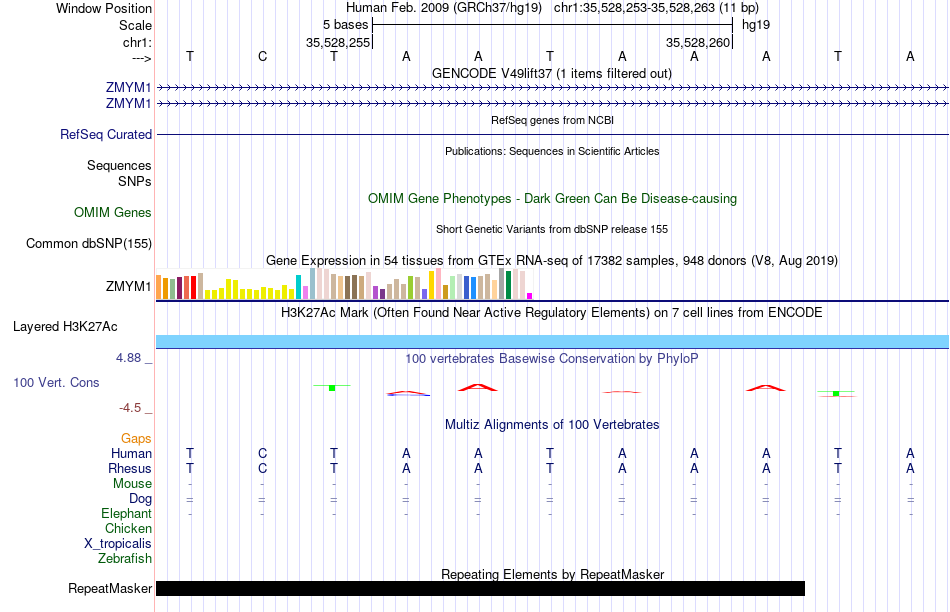
Task: Select the Dog species label
Action: (140, 498)
